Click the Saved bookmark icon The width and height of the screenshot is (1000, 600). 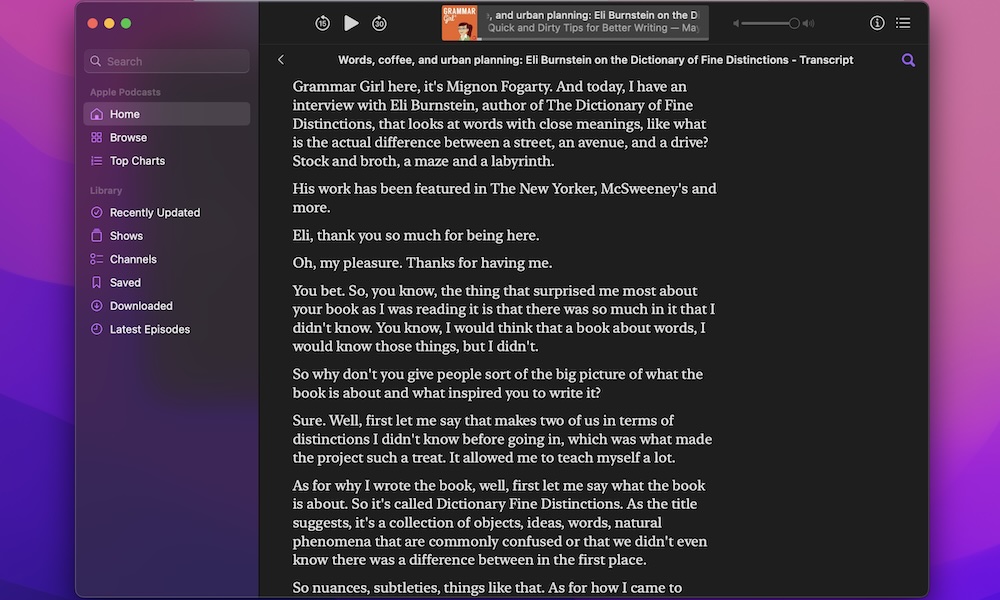[96, 283]
